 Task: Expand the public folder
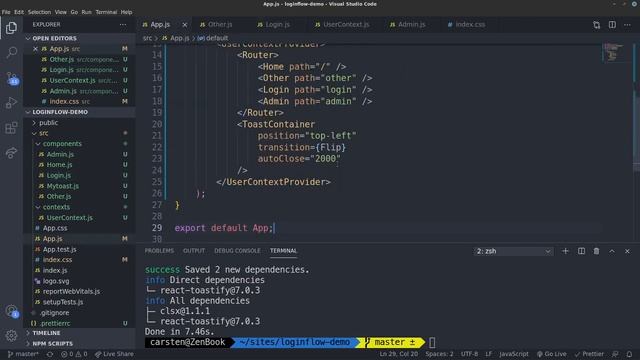(49, 122)
